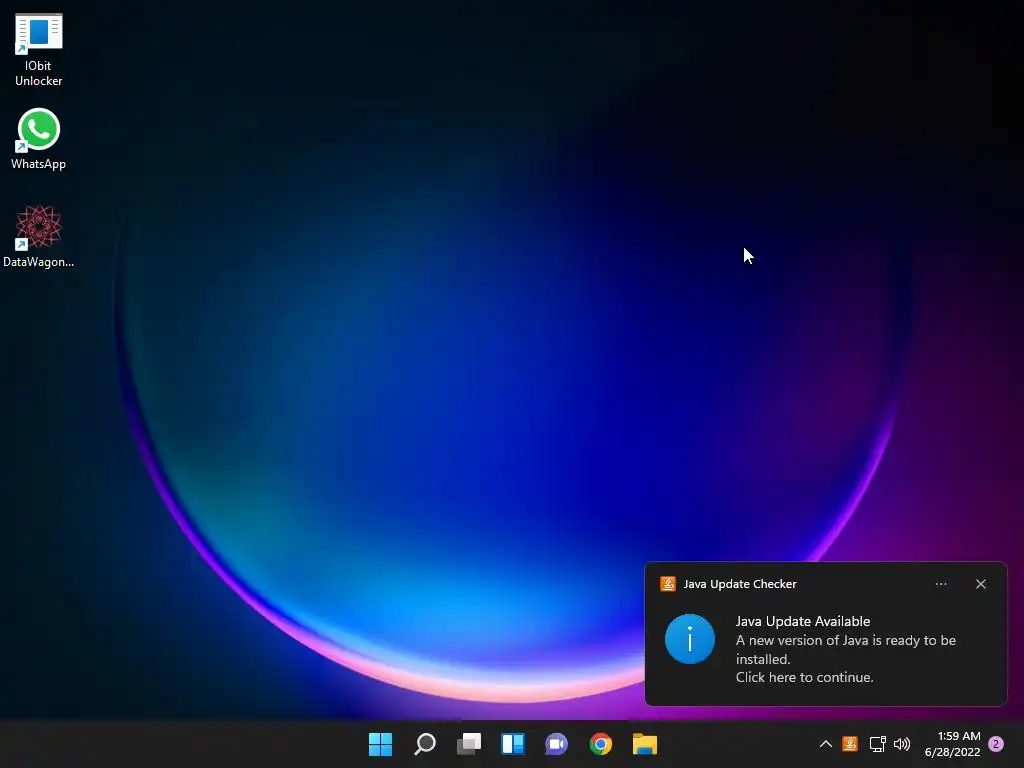The width and height of the screenshot is (1024, 768).
Task: Launch Google Chrome from the taskbar
Action: (601, 744)
